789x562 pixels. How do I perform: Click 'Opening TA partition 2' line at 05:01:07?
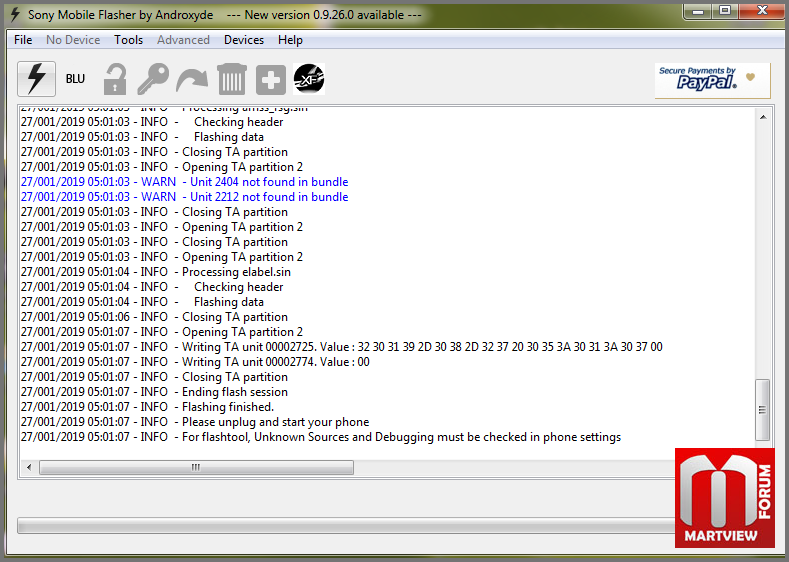click(162, 332)
